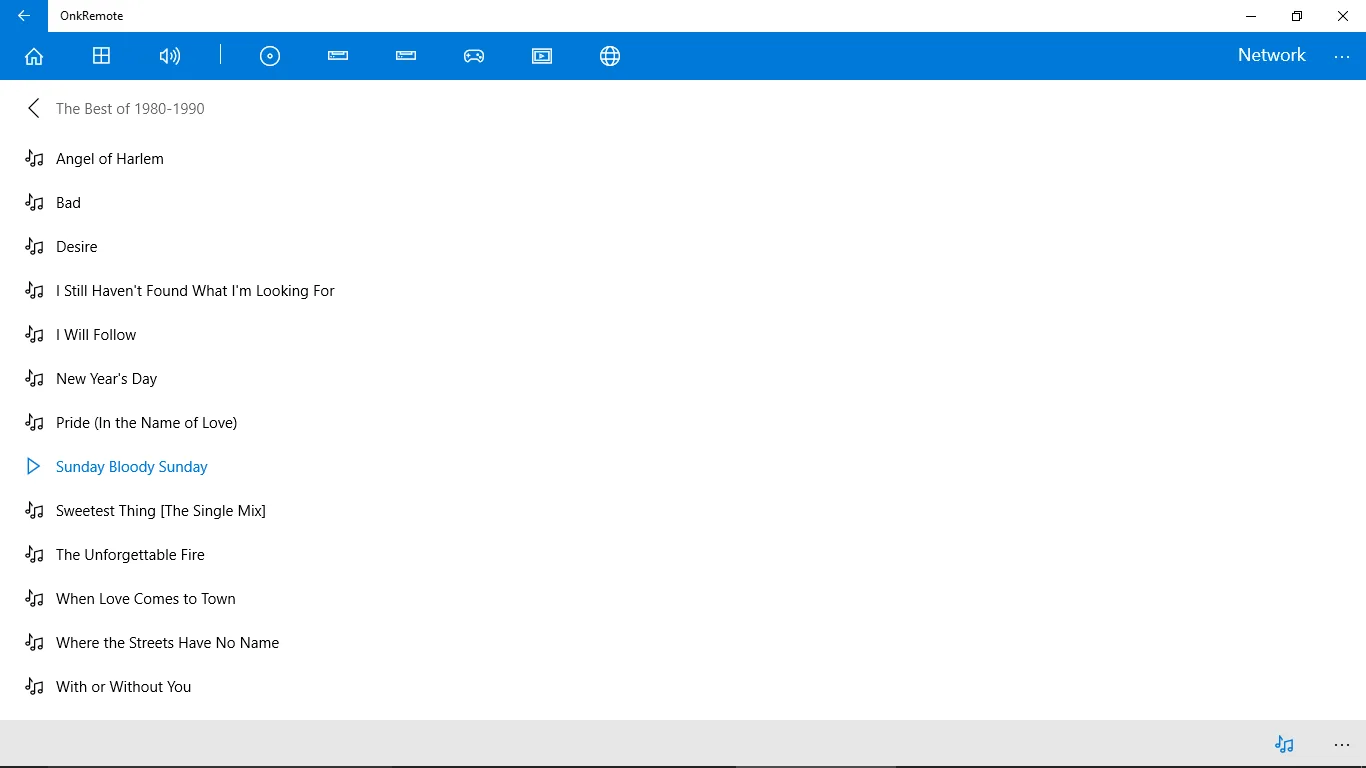Select the first receiver box input icon
This screenshot has width=1366, height=768.
(x=338, y=56)
